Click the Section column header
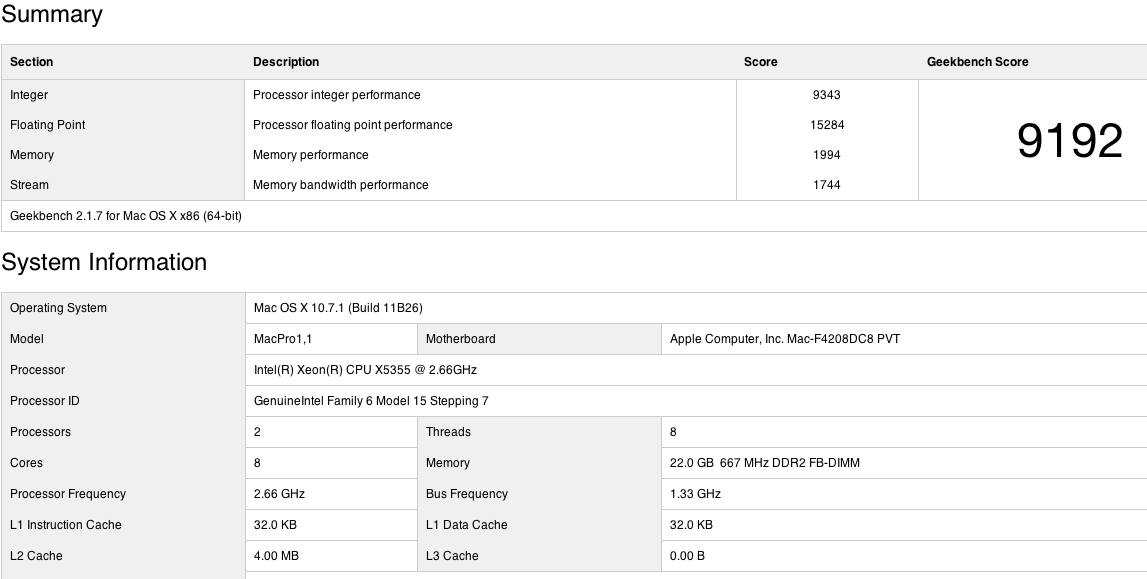The width and height of the screenshot is (1147, 579). [32, 62]
